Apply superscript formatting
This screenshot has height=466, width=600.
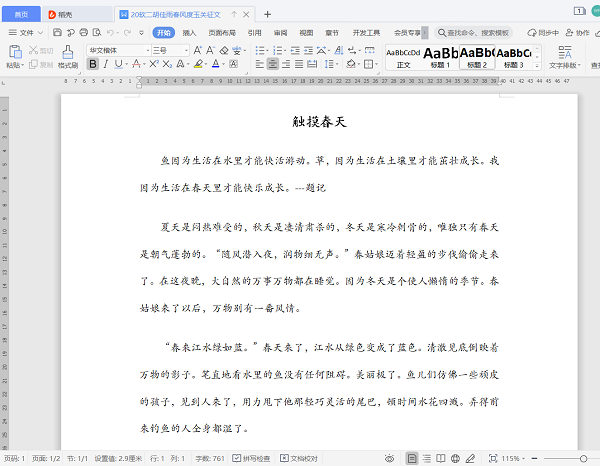[x=154, y=64]
